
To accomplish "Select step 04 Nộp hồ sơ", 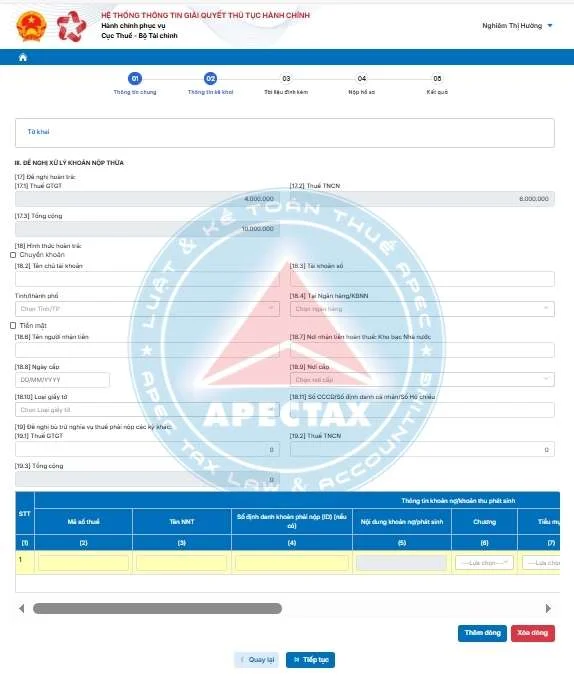I will tap(361, 84).
